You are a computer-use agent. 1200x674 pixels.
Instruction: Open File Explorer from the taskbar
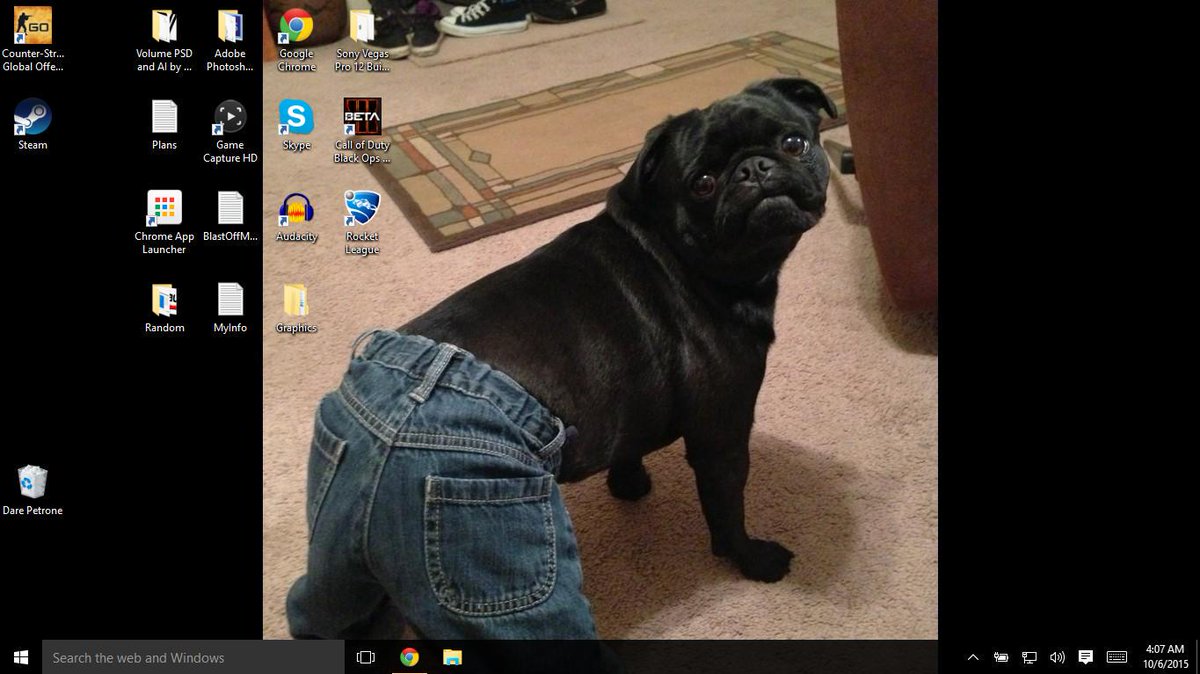[452, 657]
